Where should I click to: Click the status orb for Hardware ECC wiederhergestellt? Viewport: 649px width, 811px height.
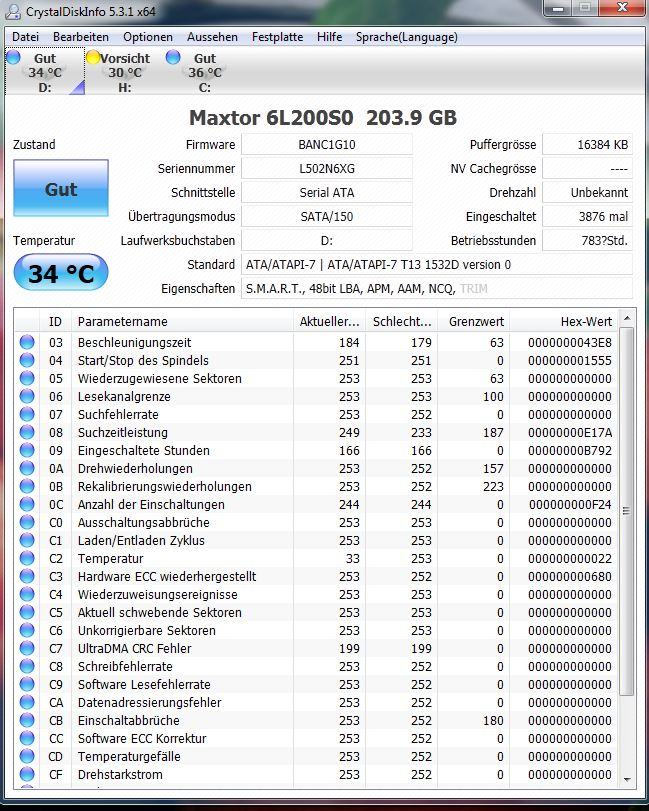coord(27,576)
